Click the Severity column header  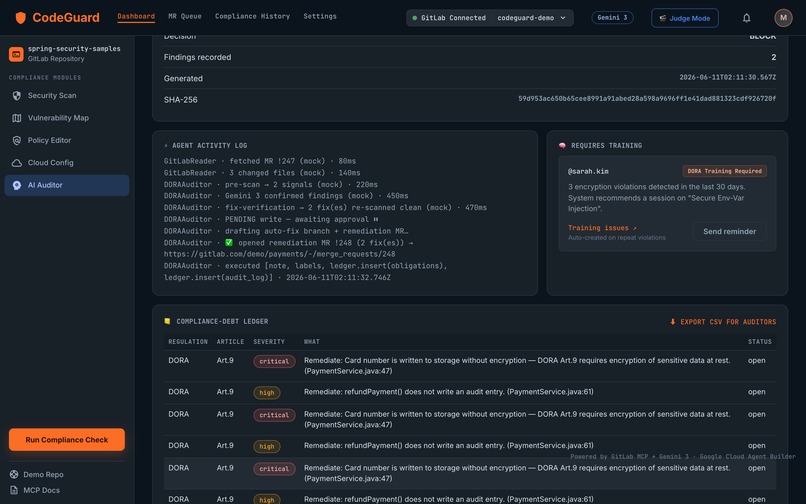tap(269, 341)
